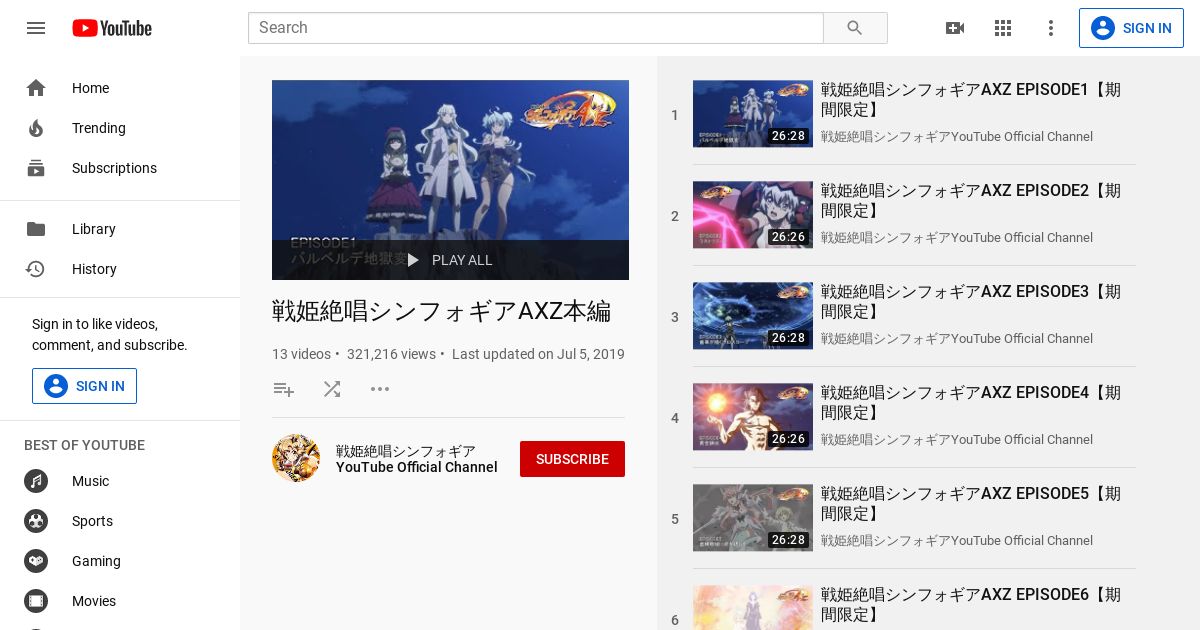Open EPISODE4 video thumbnail
This screenshot has height=630, width=1200.
pyautogui.click(x=753, y=417)
